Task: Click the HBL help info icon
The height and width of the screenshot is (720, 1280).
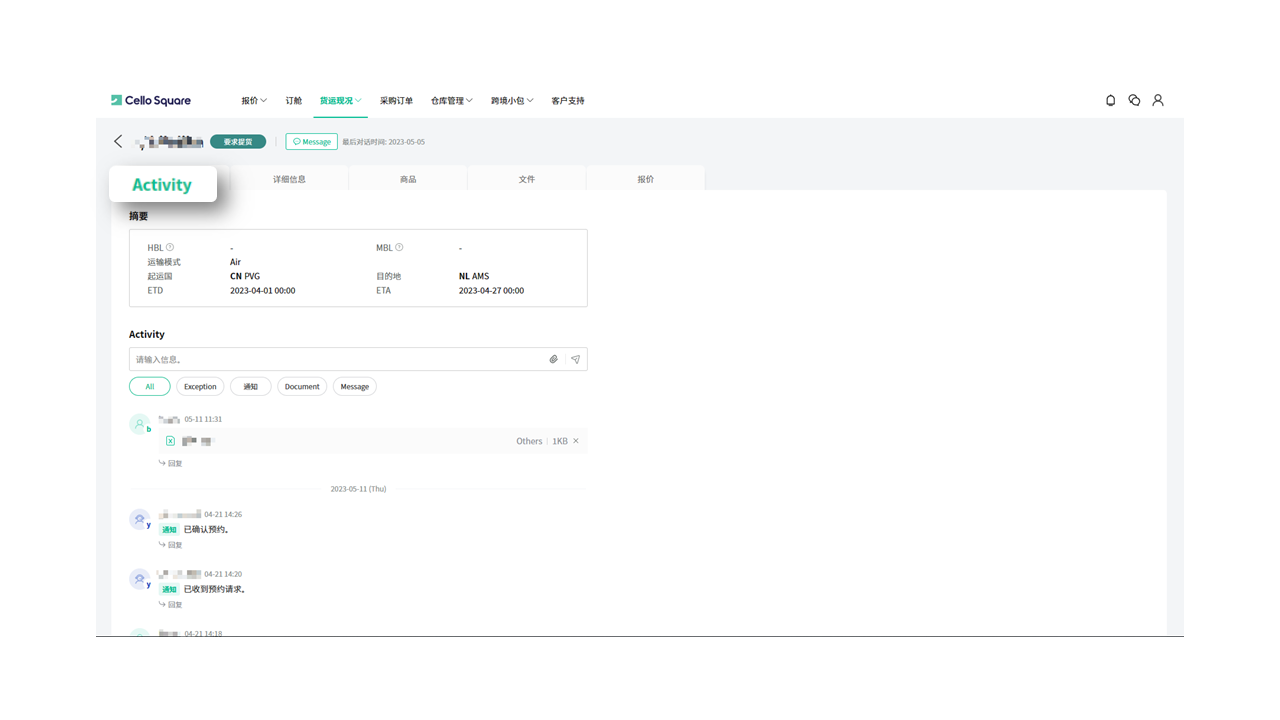Action: (x=170, y=247)
